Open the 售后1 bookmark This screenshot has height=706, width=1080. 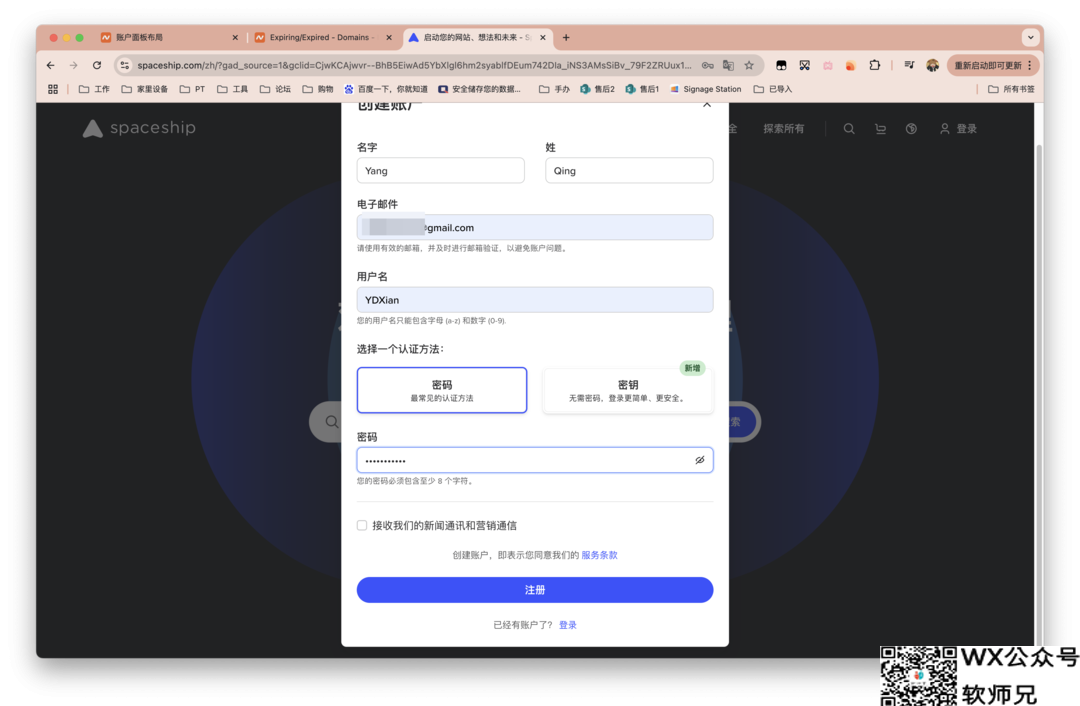click(642, 89)
